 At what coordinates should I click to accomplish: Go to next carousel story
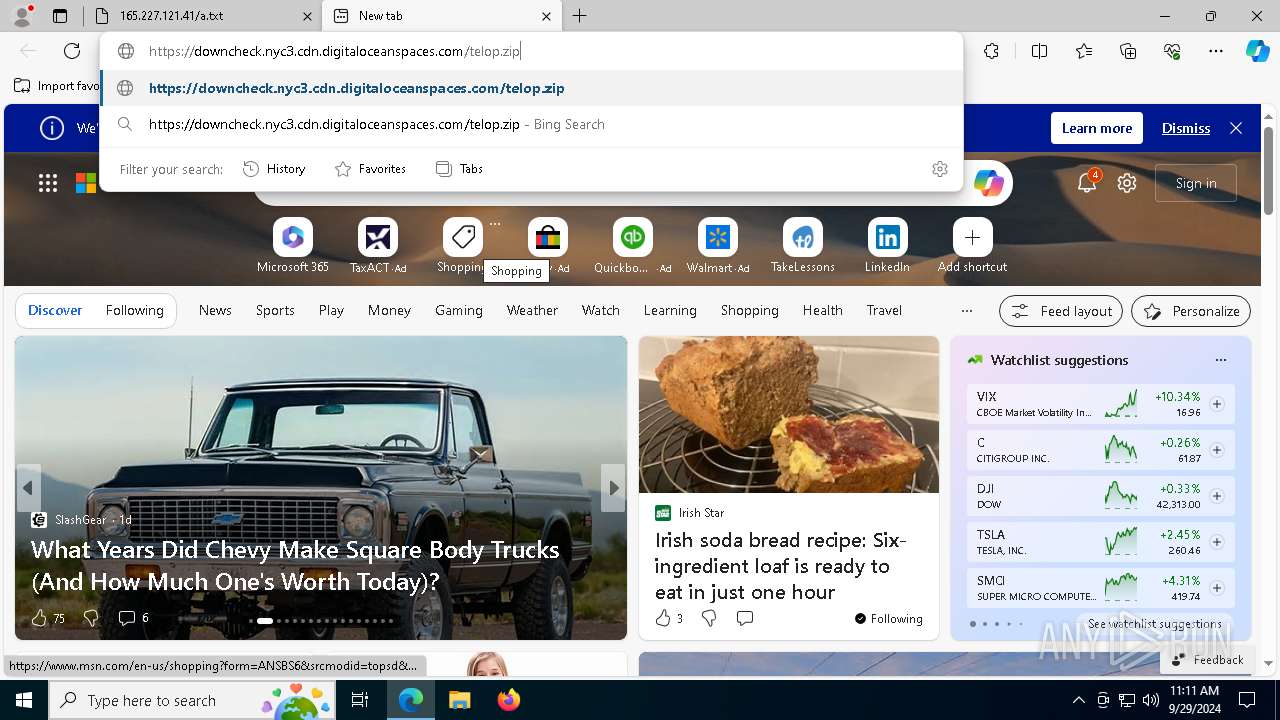pos(613,488)
